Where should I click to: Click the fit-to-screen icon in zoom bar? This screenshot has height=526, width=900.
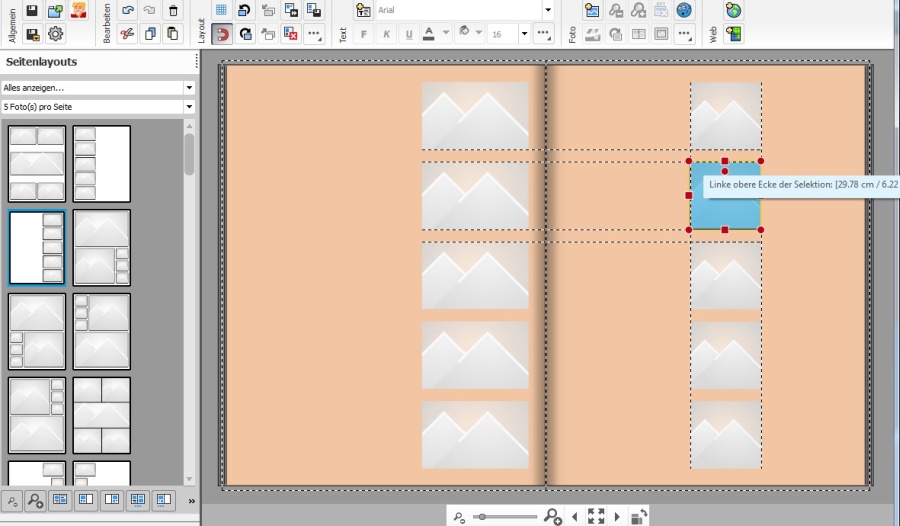tap(596, 516)
